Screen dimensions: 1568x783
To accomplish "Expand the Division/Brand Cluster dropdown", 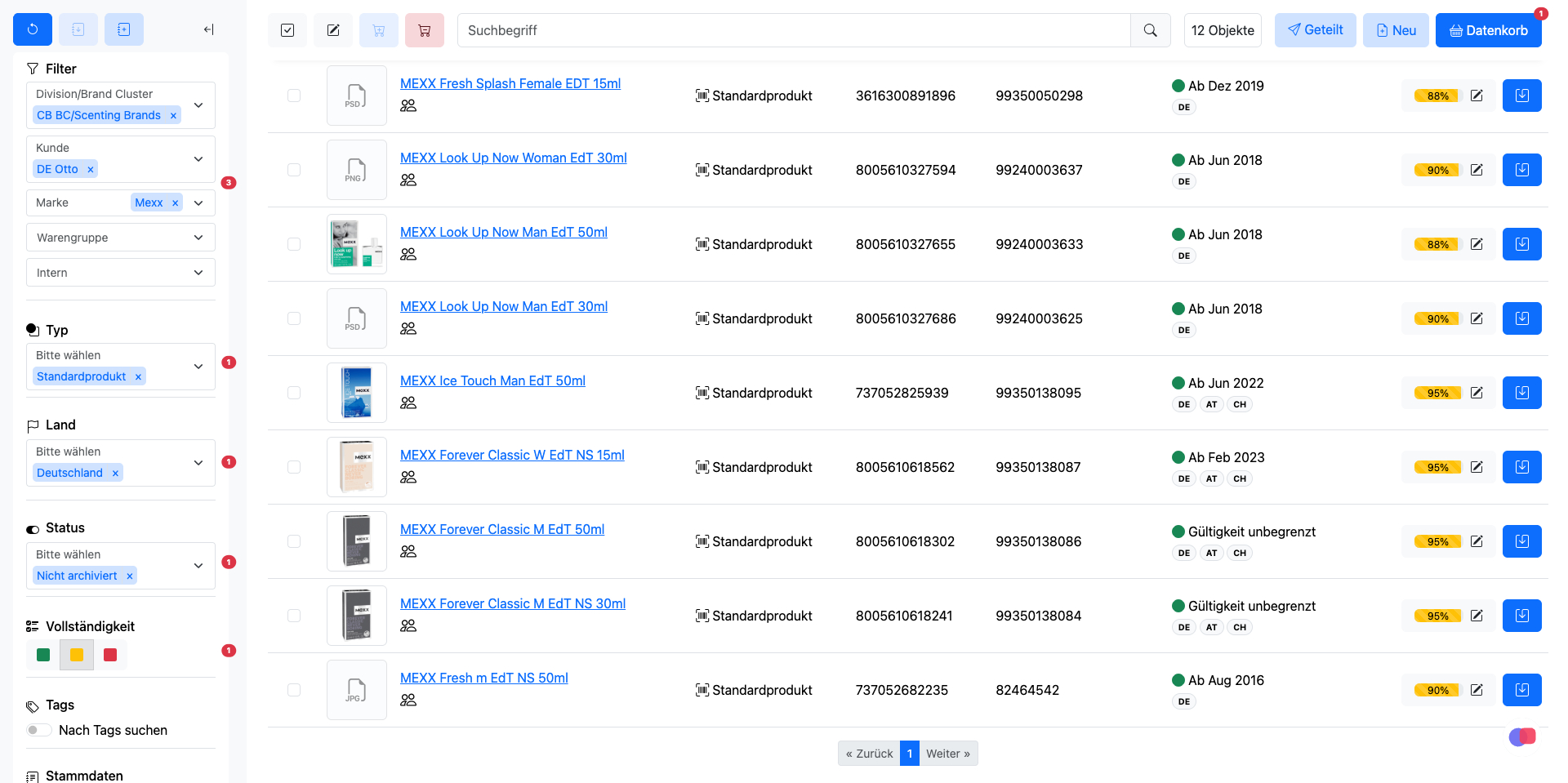I will point(198,105).
